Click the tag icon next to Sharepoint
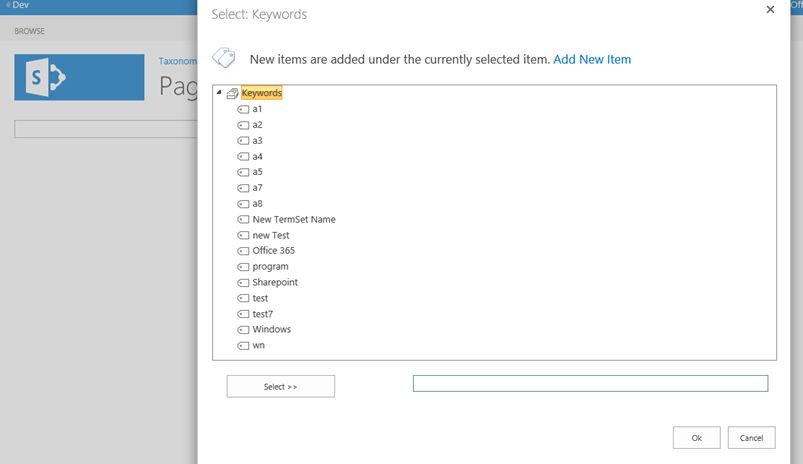 point(243,283)
